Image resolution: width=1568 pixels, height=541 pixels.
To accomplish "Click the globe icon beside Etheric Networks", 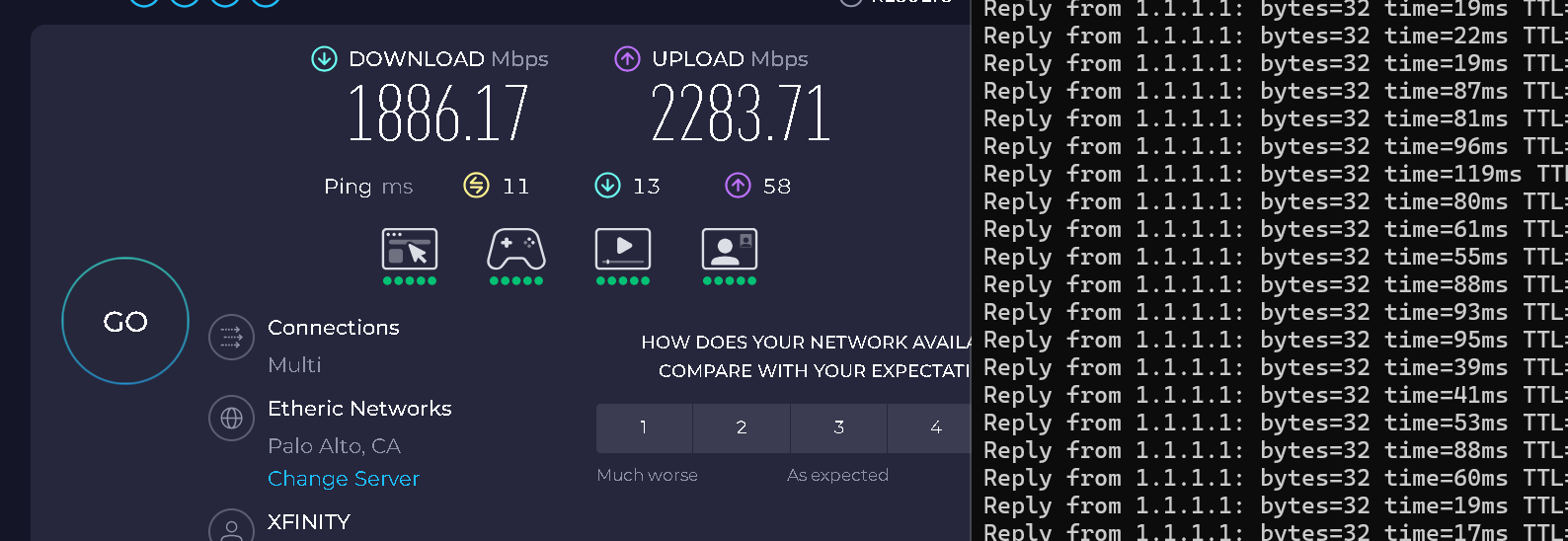I will [x=232, y=419].
